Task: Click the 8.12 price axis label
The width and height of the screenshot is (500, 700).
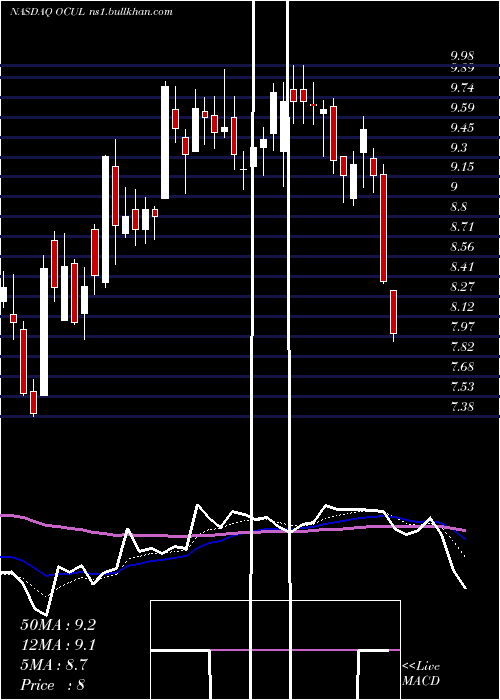Action: [462, 307]
